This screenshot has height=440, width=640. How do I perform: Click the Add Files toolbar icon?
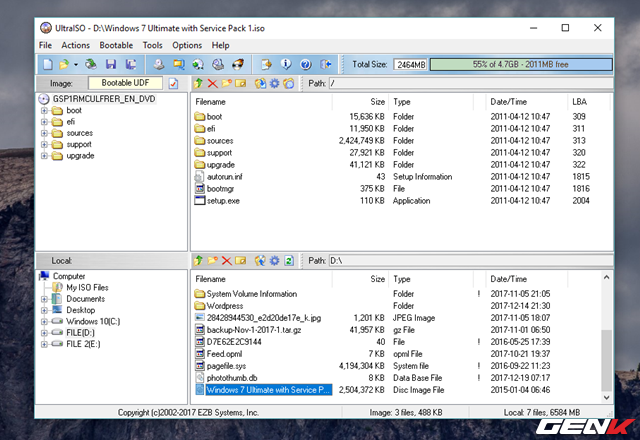coord(266,64)
